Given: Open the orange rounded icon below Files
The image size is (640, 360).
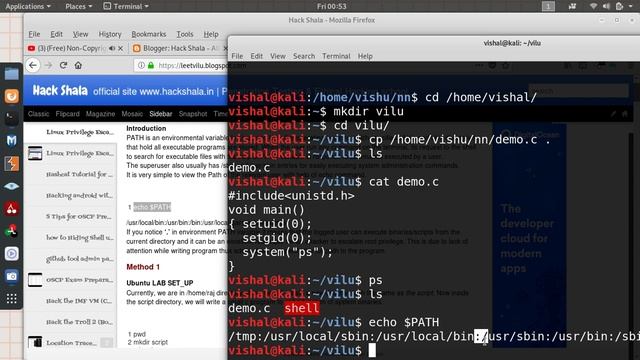Looking at the screenshot, I should [11, 96].
